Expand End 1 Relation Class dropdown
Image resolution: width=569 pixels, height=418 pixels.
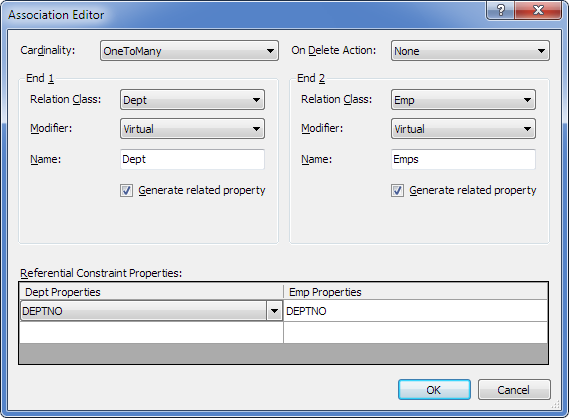[x=192, y=100]
